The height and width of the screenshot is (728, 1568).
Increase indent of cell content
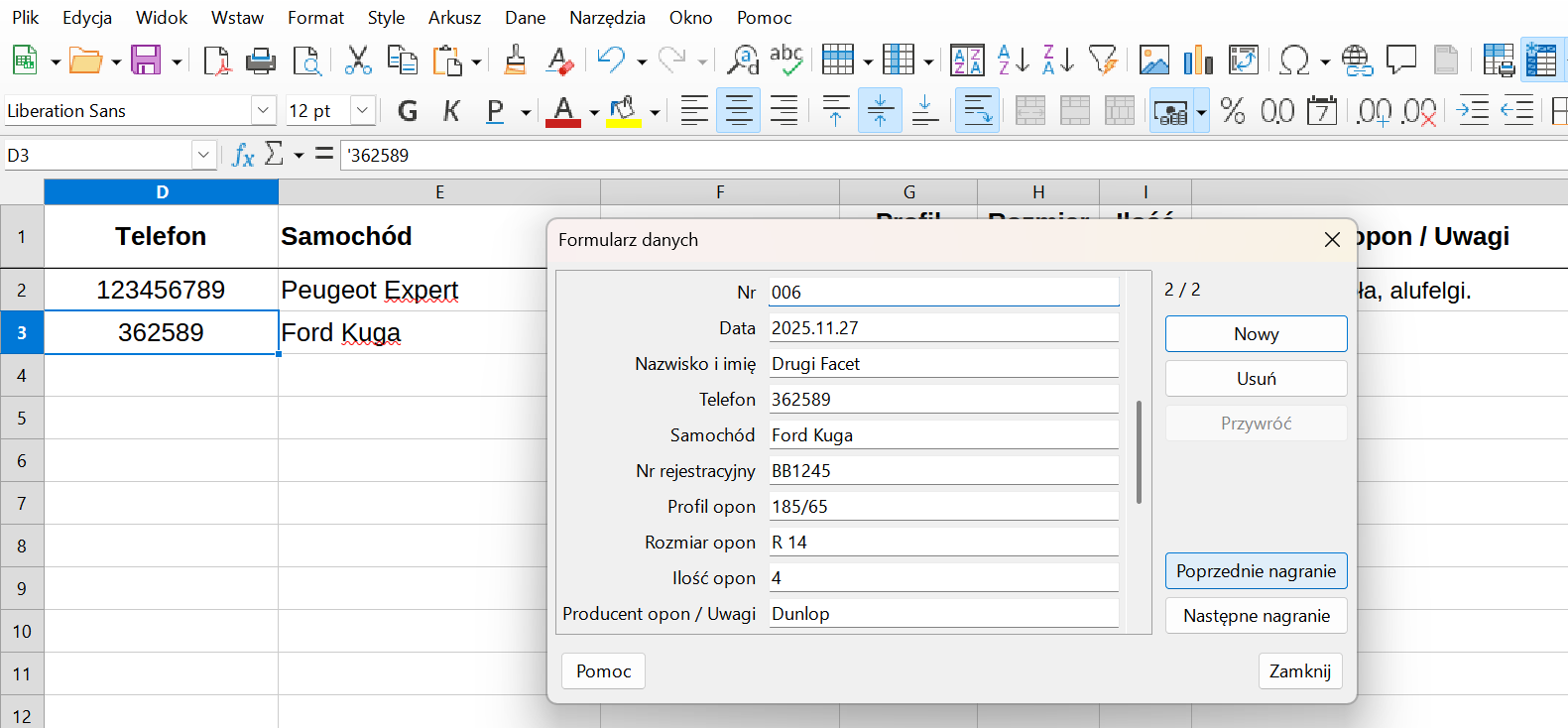[1473, 111]
